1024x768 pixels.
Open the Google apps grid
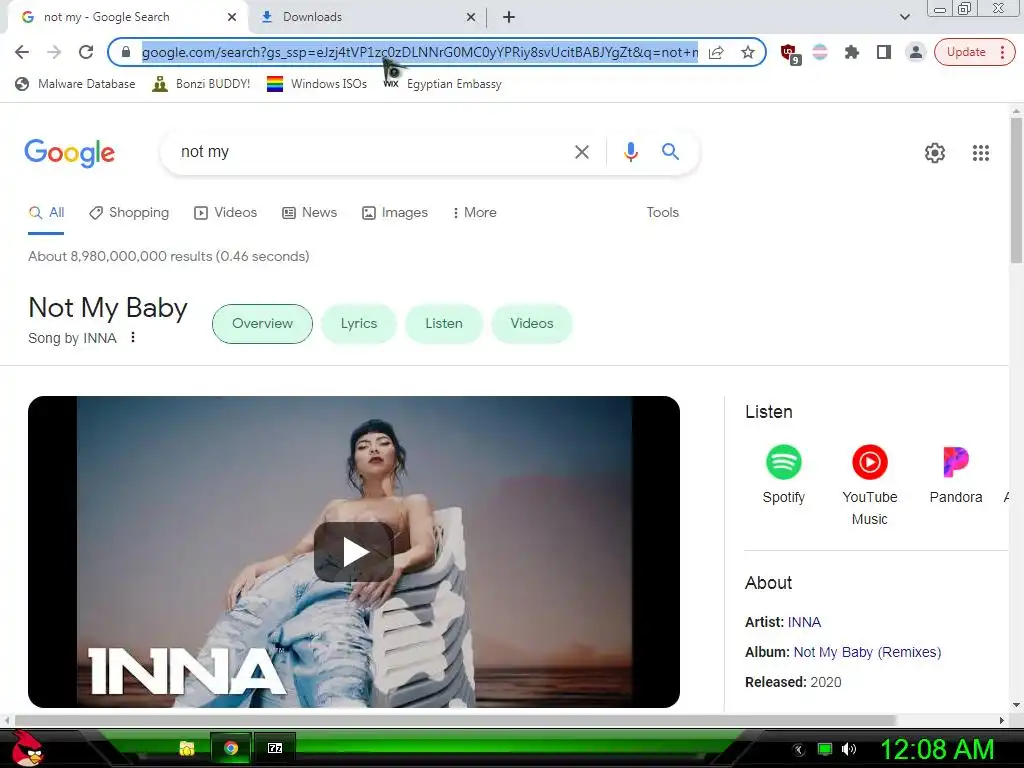[x=980, y=153]
